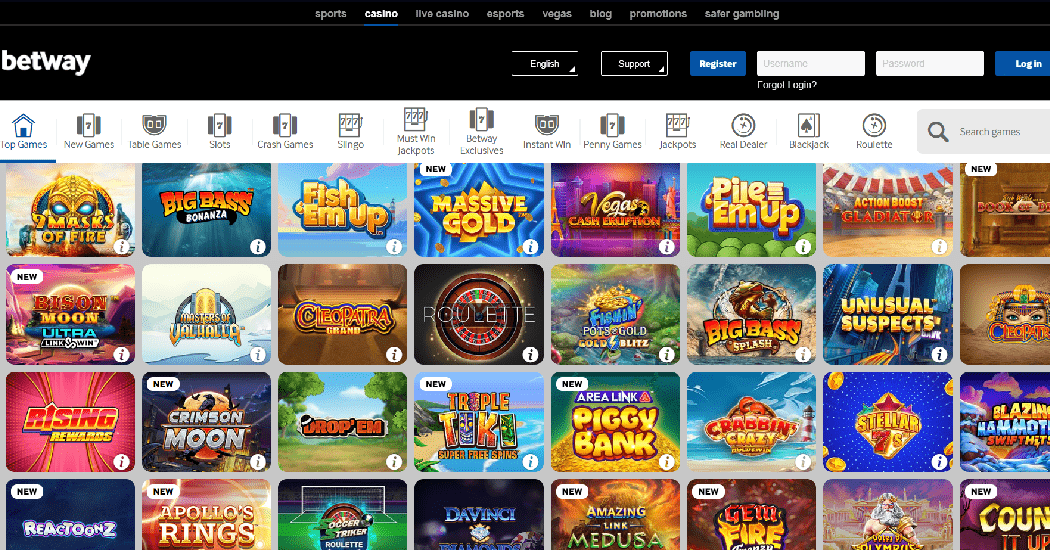
Task: Expand the Support dropdown
Action: coord(634,64)
